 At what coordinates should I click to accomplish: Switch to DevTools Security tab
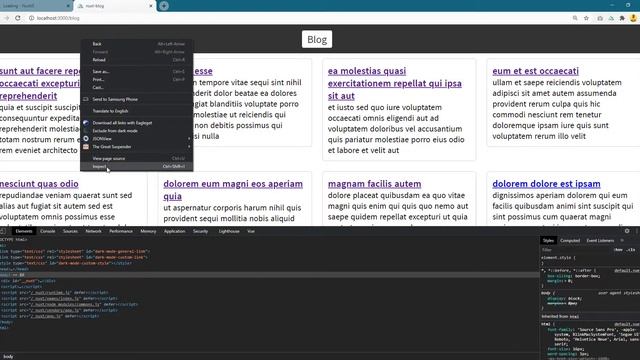(x=200, y=231)
